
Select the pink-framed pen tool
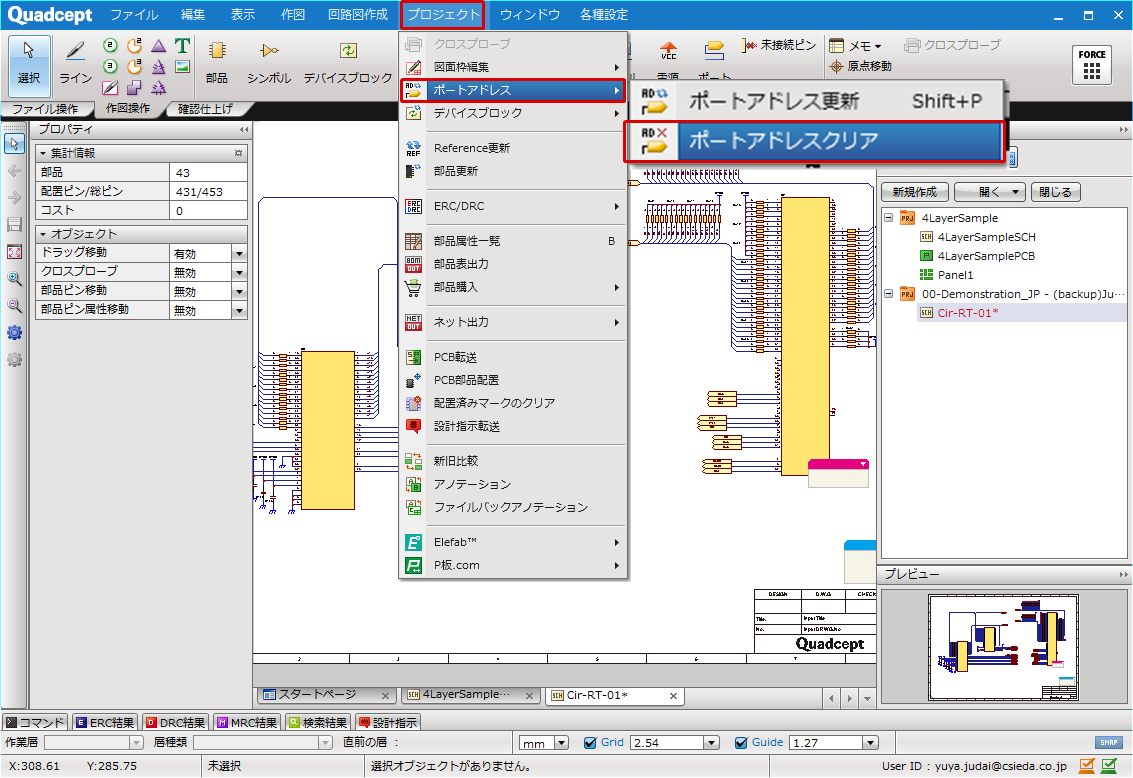click(x=110, y=87)
